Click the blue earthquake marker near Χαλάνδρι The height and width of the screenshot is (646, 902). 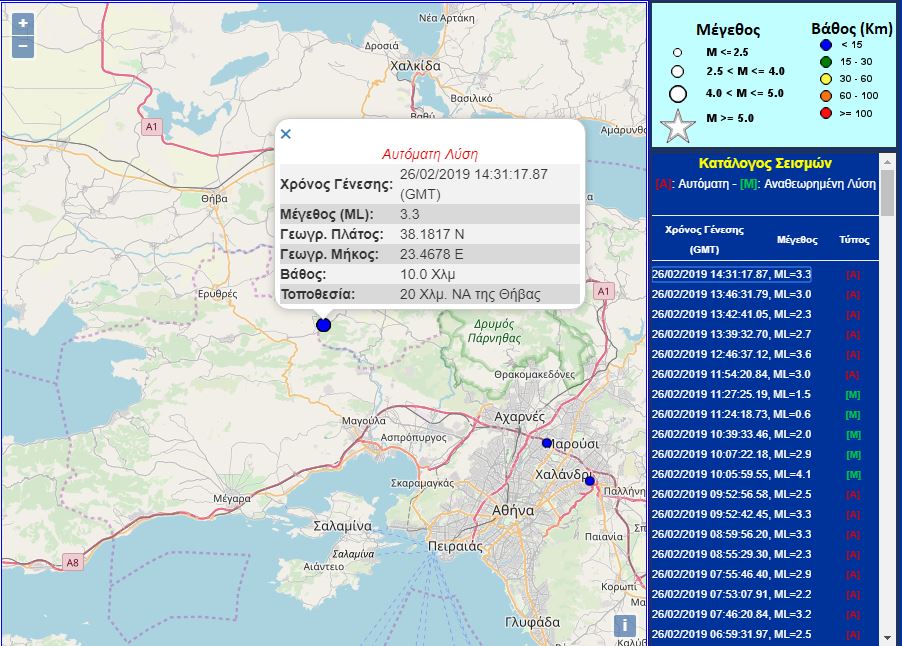[x=589, y=481]
